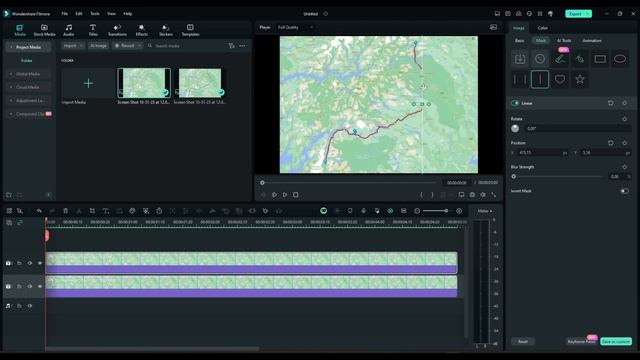Select the import mask icon
This screenshot has height=360, width=640.
(x=520, y=59)
